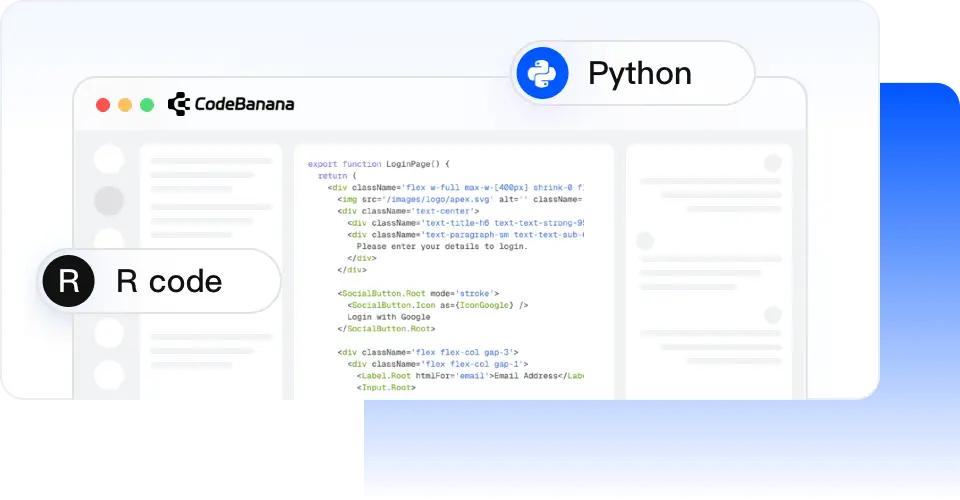The image size is (960, 500).
Task: Click the '<Input.Root>' code line
Action: click(386, 387)
